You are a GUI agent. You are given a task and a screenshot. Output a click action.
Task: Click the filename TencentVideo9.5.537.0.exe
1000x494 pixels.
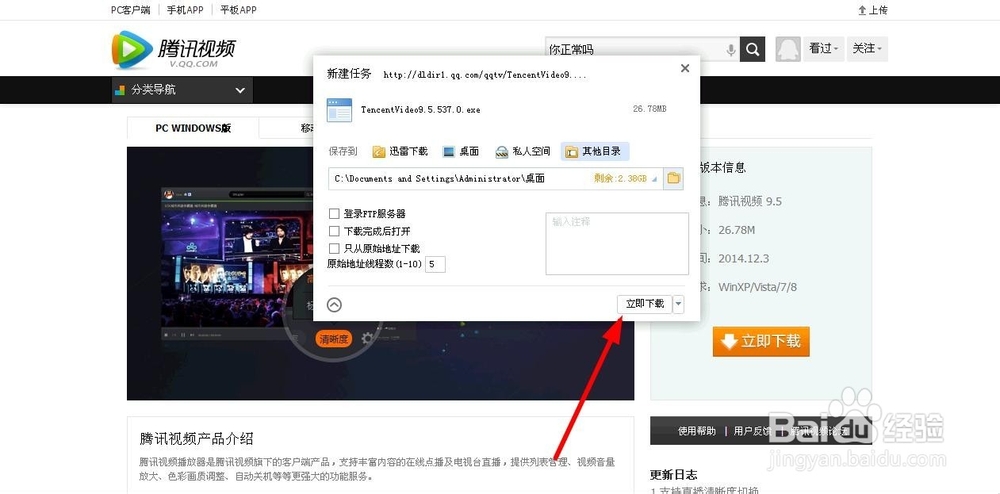420,110
